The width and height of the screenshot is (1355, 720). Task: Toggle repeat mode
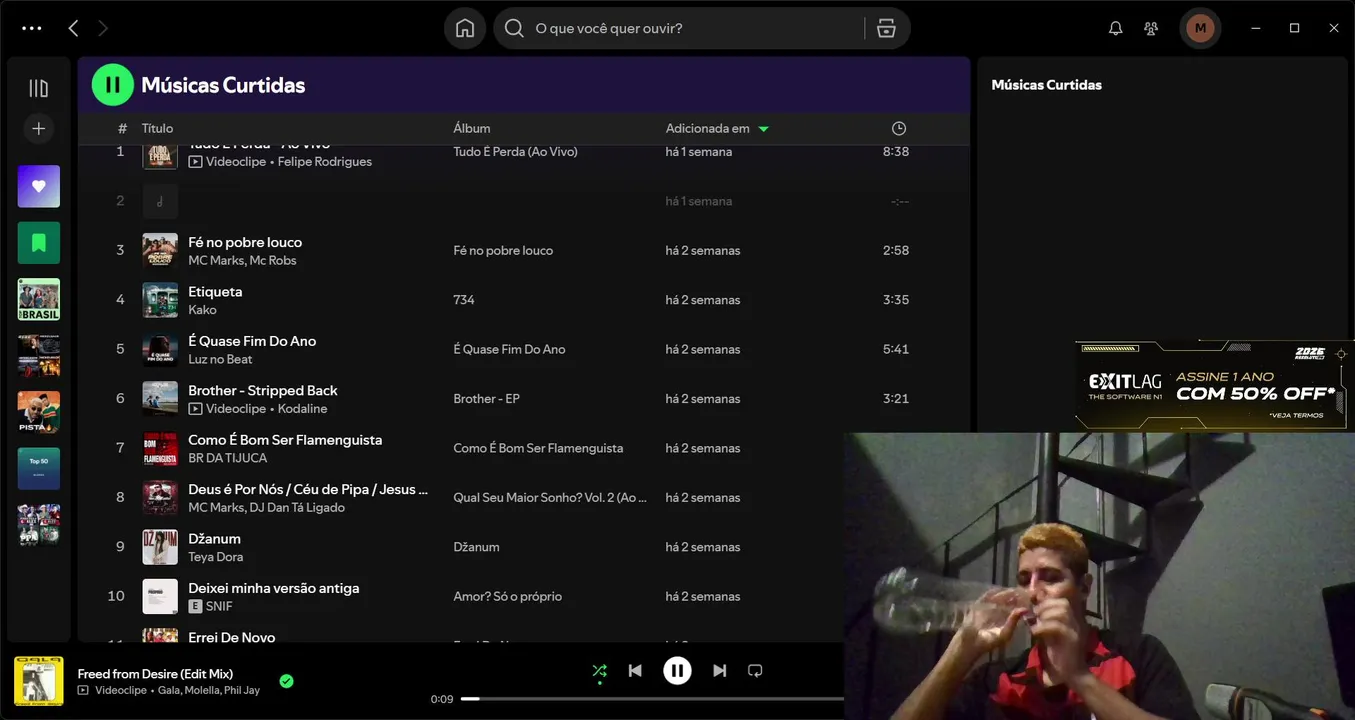(x=755, y=671)
